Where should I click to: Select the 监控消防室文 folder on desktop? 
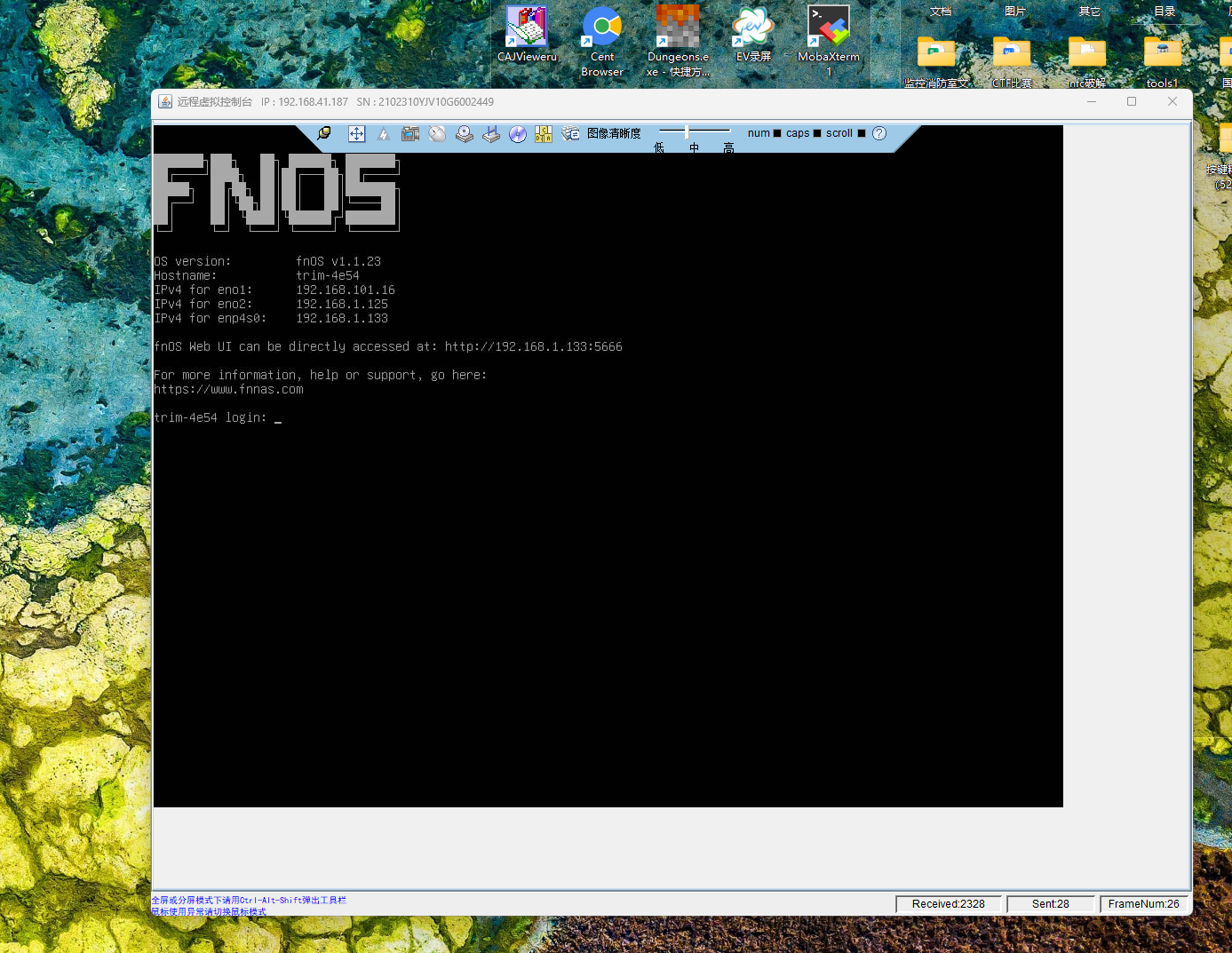pos(936,63)
